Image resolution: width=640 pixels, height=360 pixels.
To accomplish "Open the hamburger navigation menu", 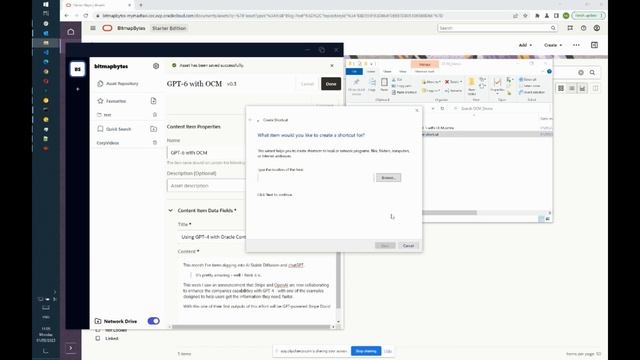I will click(93, 28).
